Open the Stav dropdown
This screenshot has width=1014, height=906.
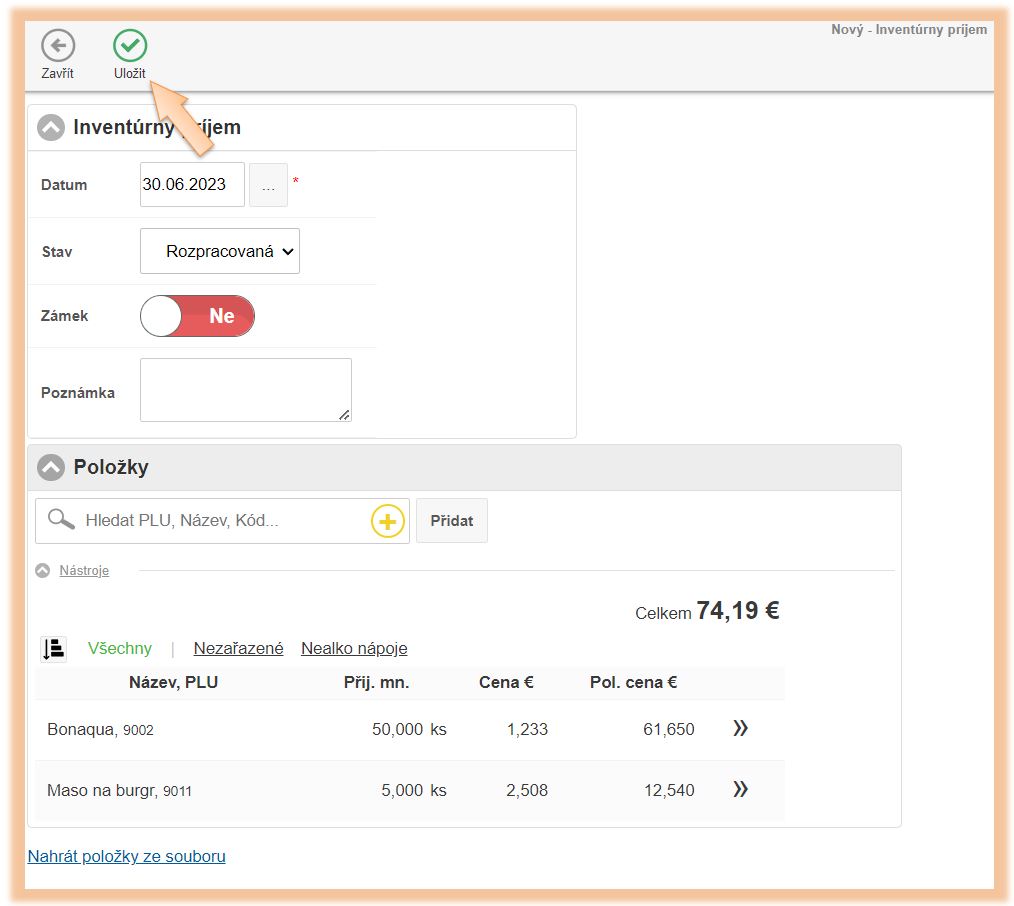coord(220,252)
